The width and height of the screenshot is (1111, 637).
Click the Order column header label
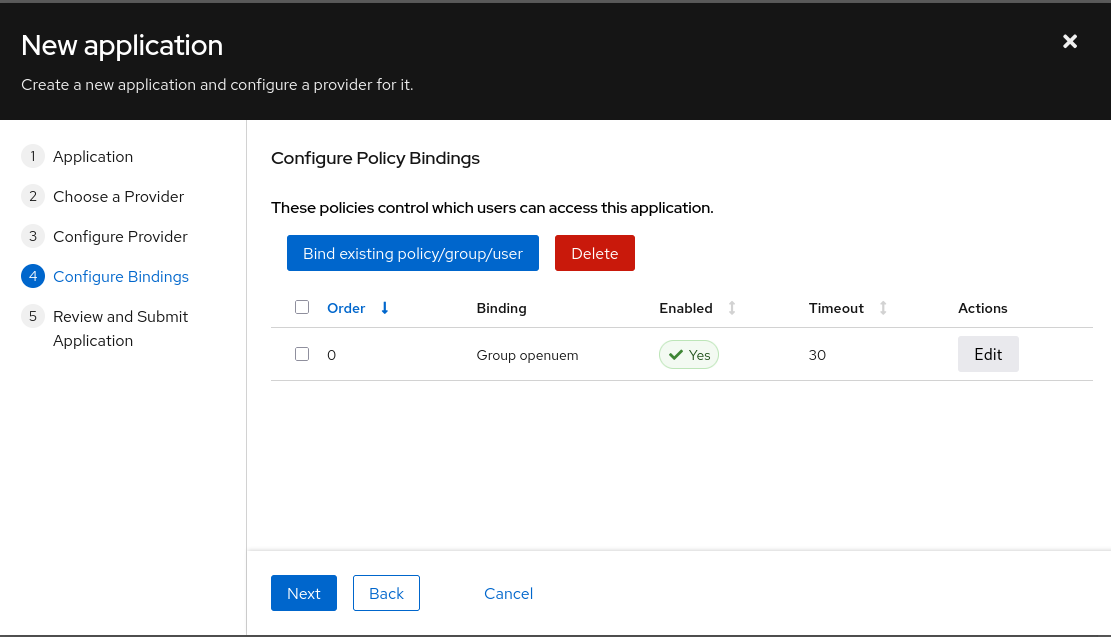346,308
